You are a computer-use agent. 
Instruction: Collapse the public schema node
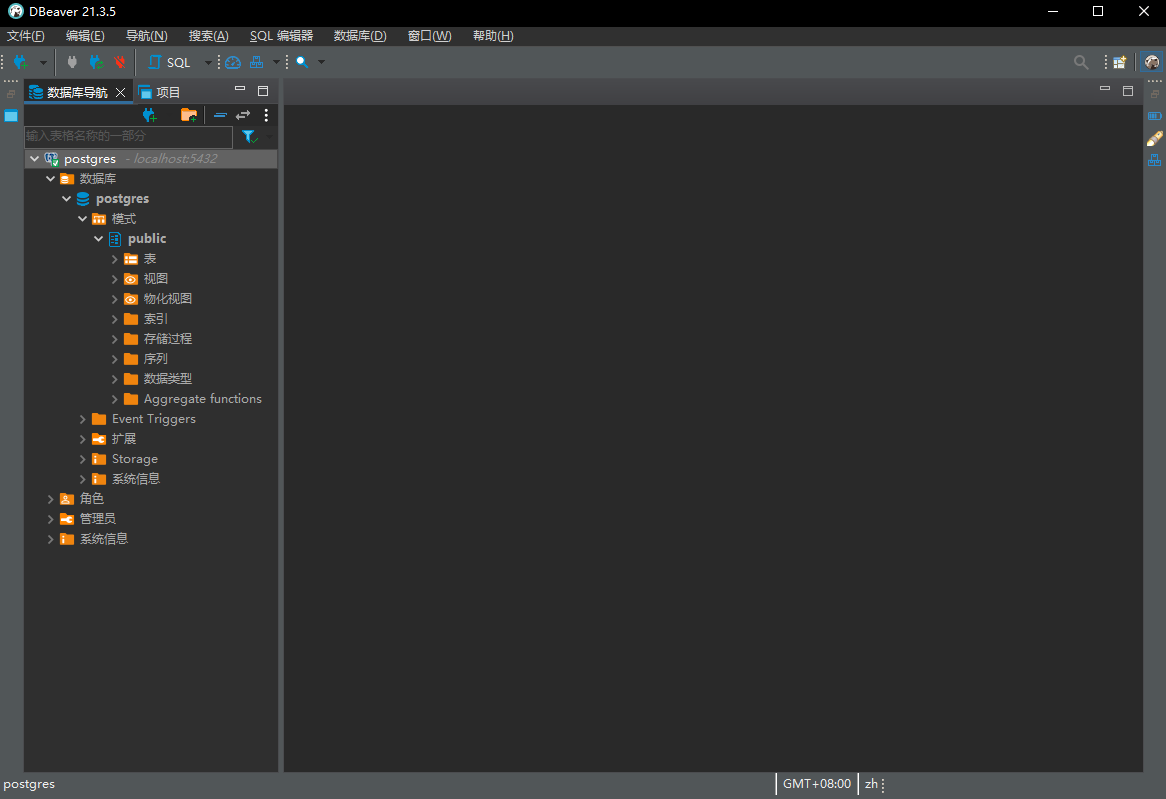point(98,239)
